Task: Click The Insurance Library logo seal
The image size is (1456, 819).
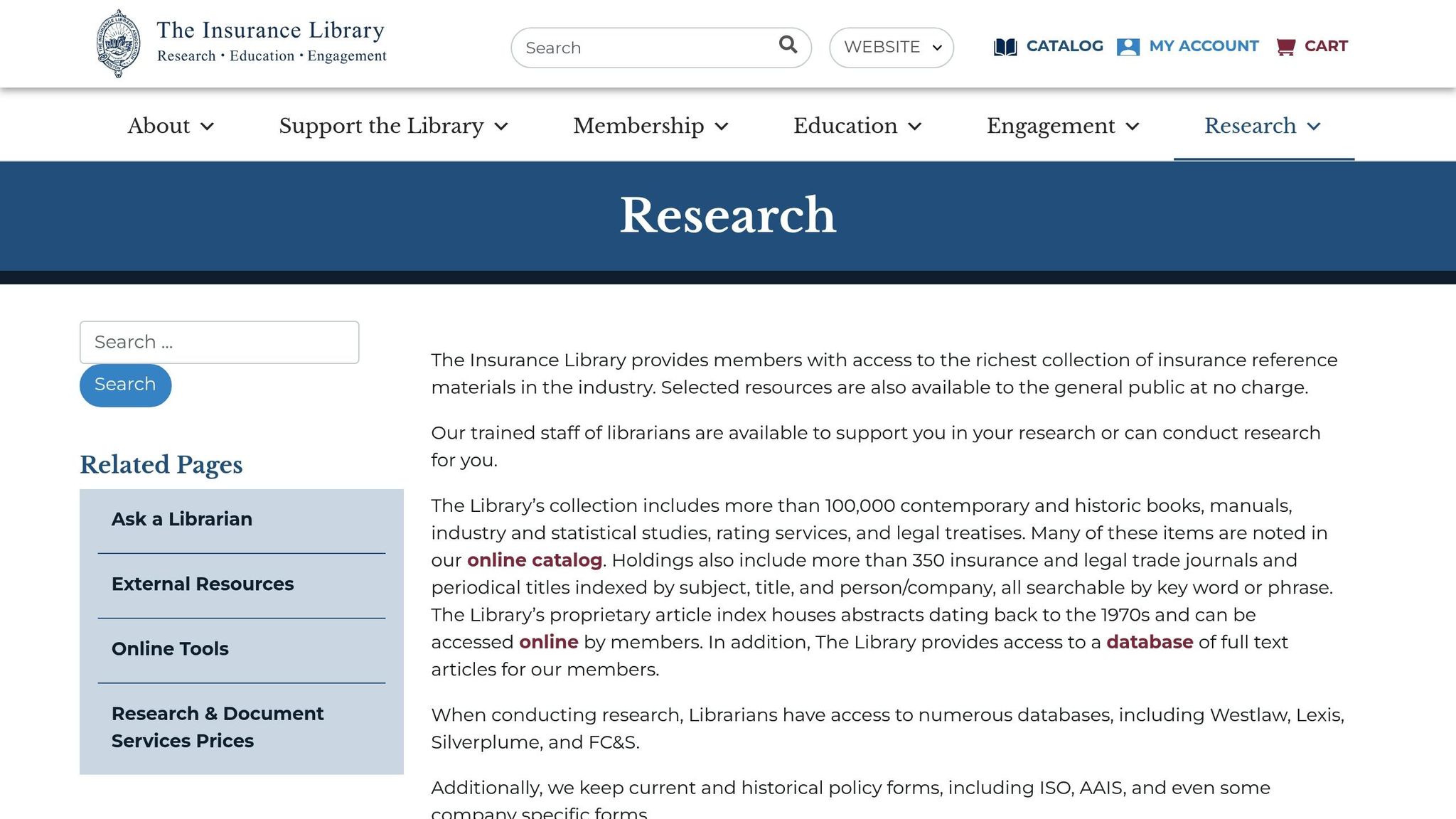Action: pyautogui.click(x=118, y=41)
